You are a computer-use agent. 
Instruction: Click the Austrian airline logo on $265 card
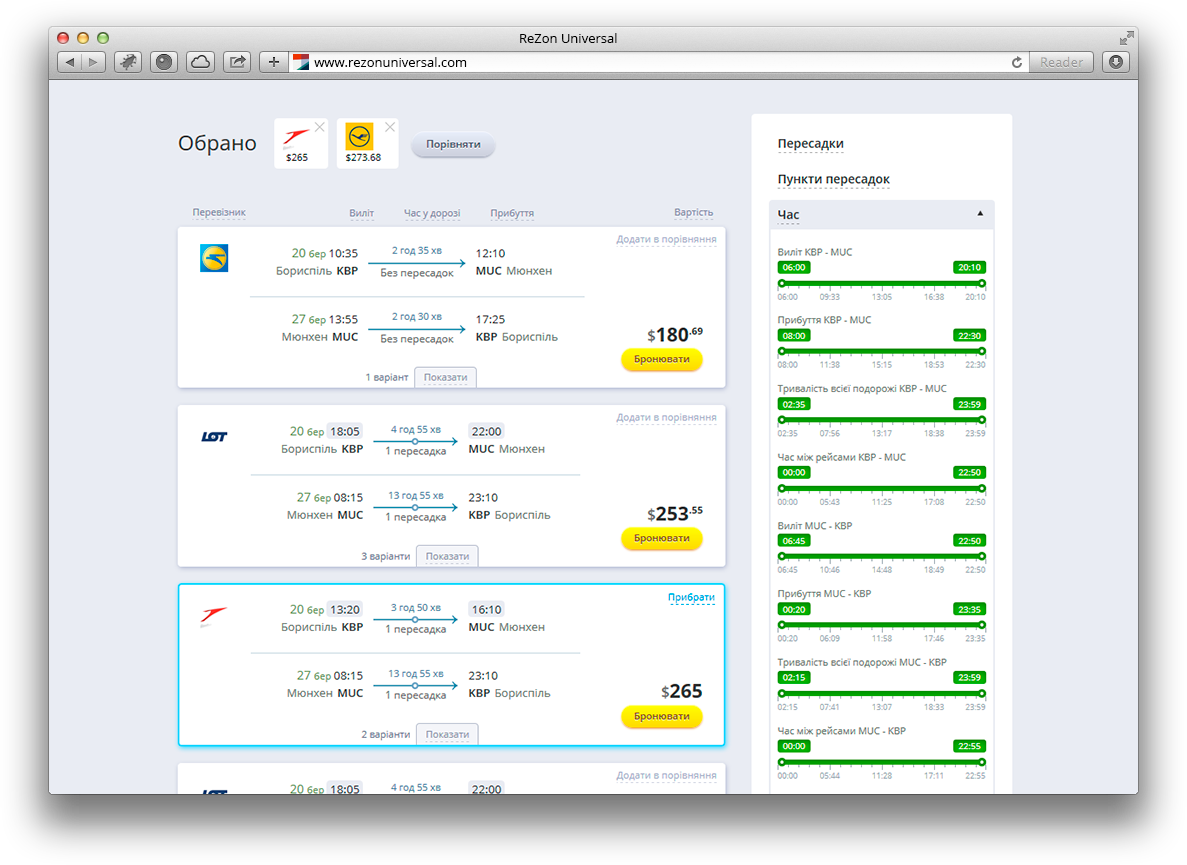[x=213, y=615]
